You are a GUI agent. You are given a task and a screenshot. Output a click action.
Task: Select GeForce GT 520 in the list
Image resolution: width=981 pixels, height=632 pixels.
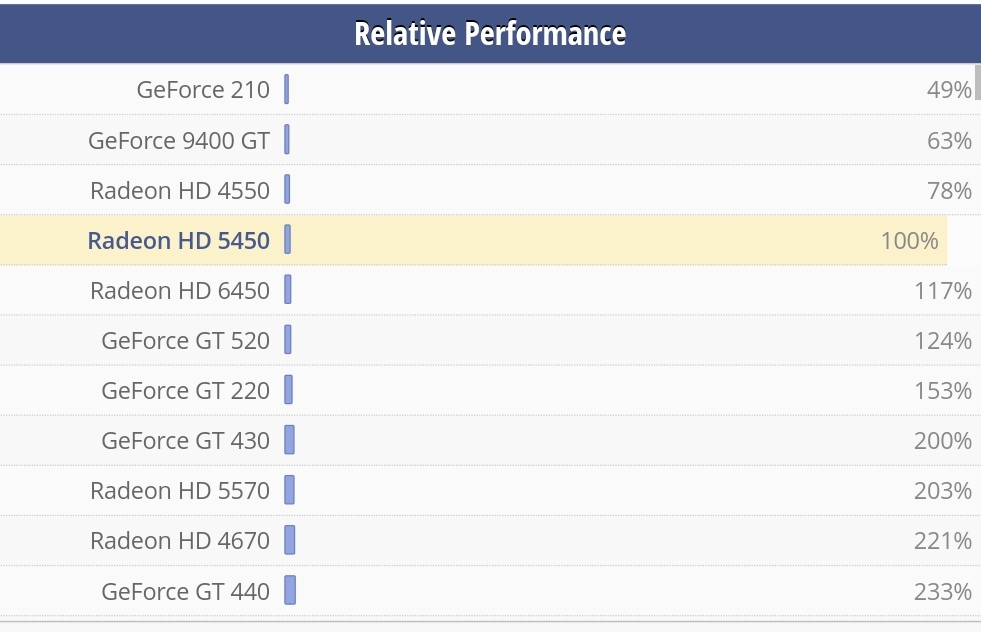coord(185,340)
